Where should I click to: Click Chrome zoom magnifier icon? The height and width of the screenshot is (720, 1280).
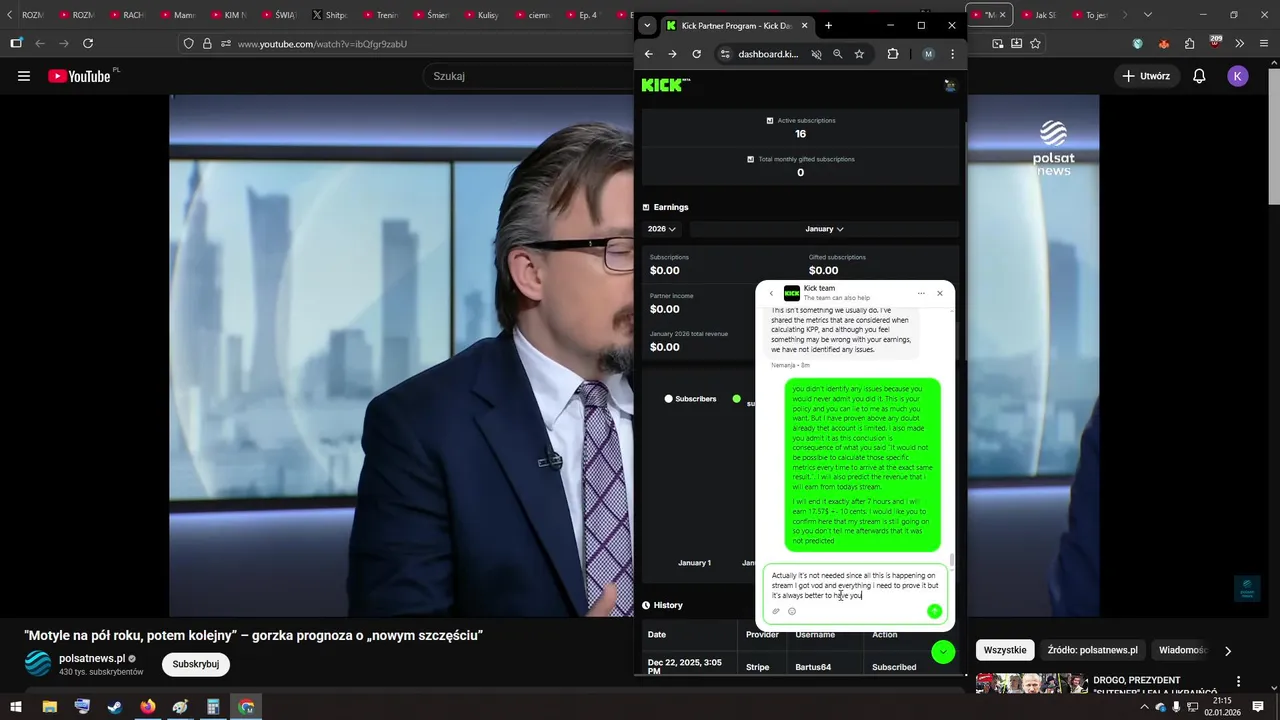coord(837,54)
